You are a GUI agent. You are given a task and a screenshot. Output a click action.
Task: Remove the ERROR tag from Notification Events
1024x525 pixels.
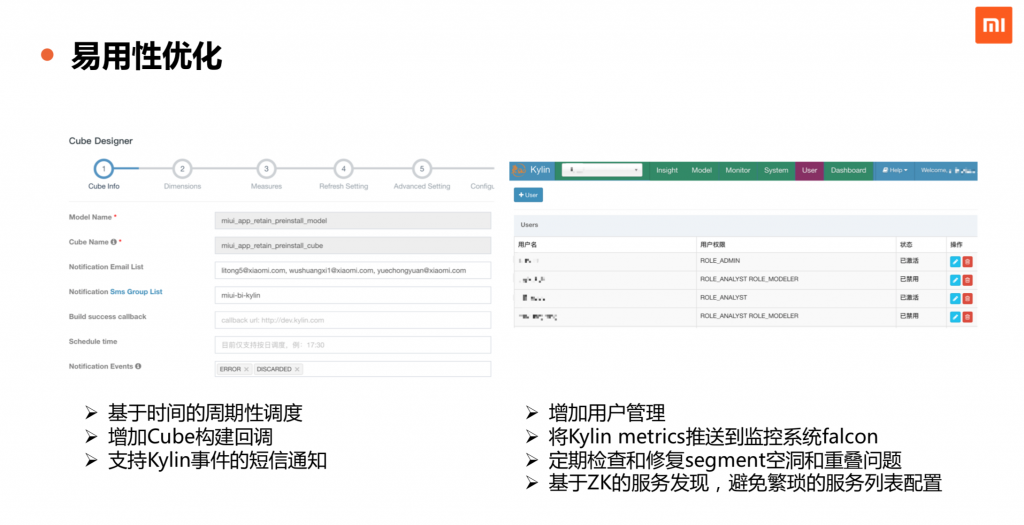[246, 370]
